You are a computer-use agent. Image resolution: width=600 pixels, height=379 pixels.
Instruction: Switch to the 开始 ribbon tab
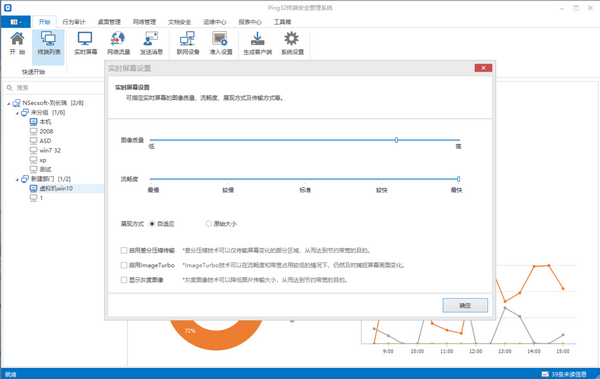[44, 22]
